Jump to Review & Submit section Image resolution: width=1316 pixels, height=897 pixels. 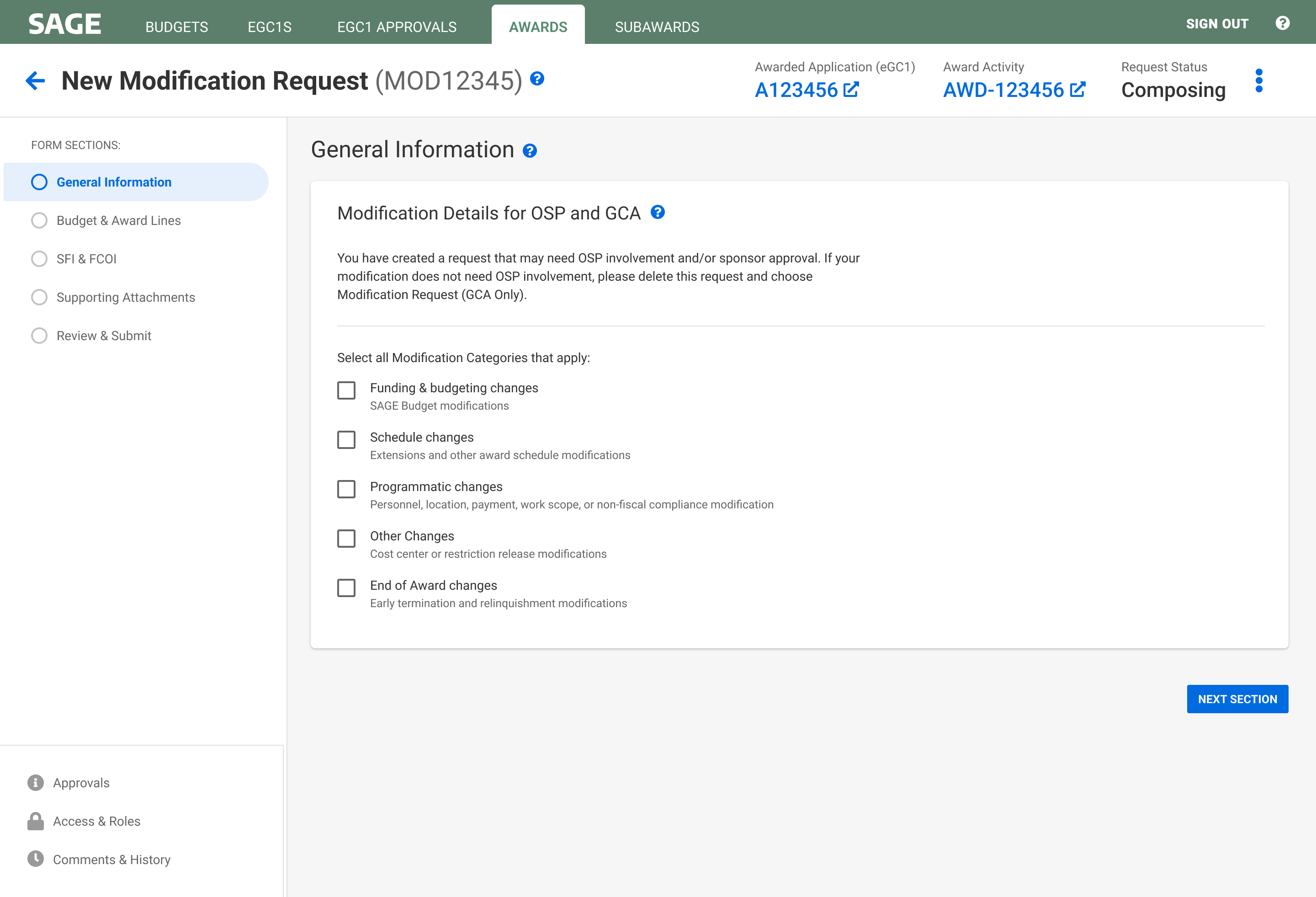click(103, 336)
